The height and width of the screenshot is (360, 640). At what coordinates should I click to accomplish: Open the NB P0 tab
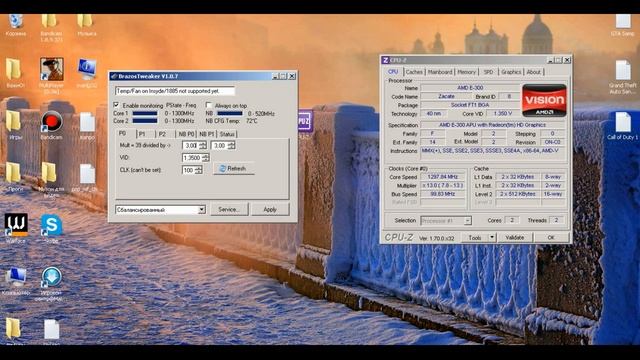coord(186,134)
